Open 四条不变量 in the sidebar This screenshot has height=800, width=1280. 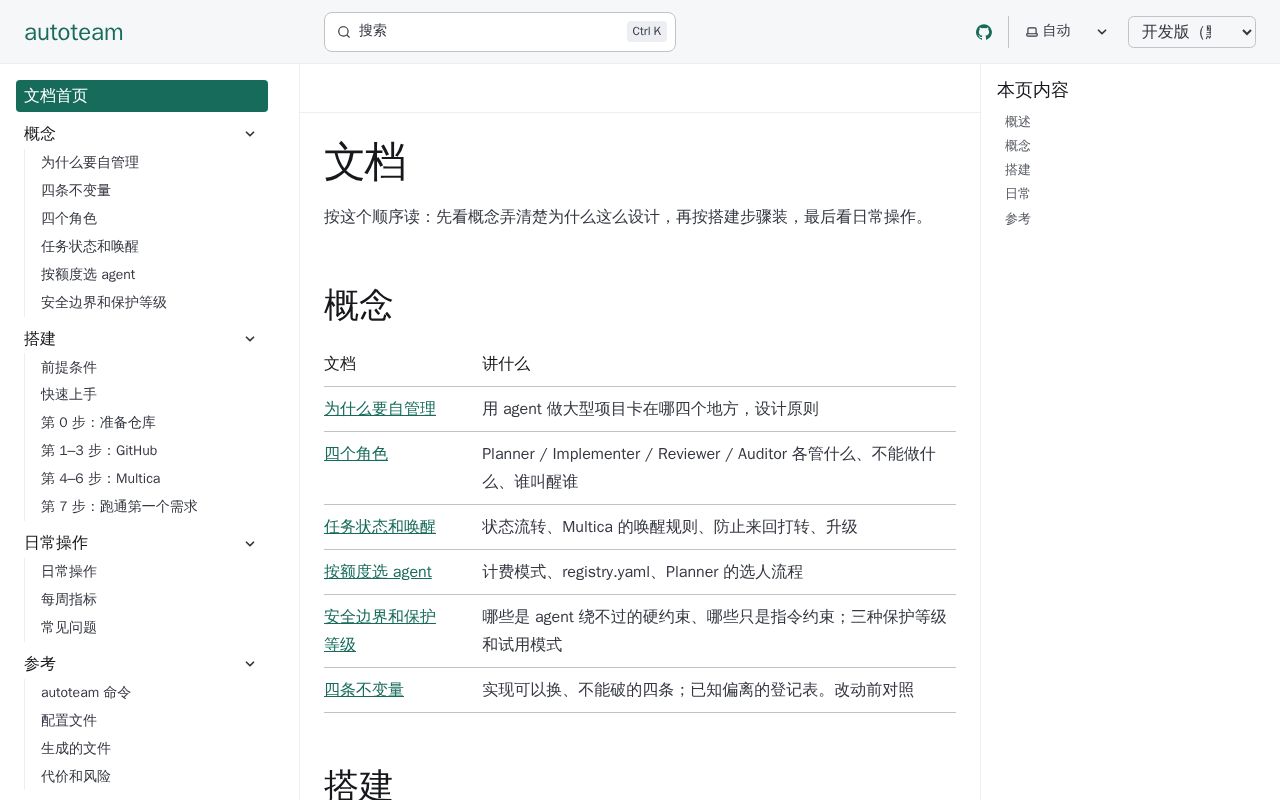tap(76, 190)
